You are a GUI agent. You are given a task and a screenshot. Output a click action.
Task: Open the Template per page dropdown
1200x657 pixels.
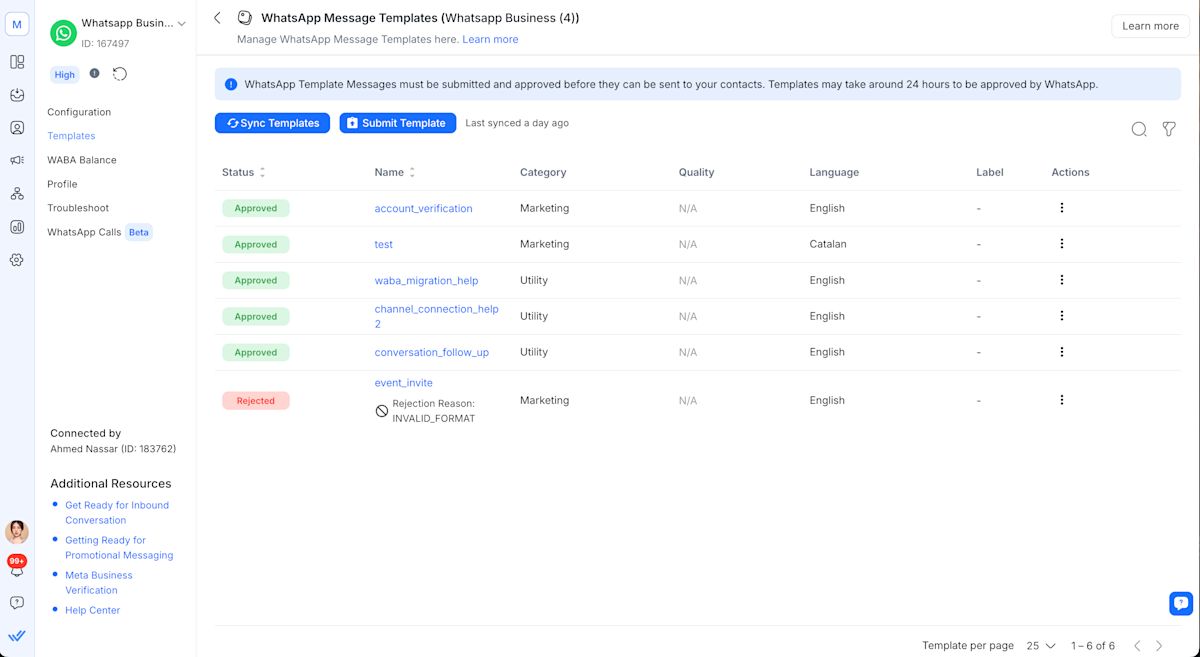[1038, 645]
